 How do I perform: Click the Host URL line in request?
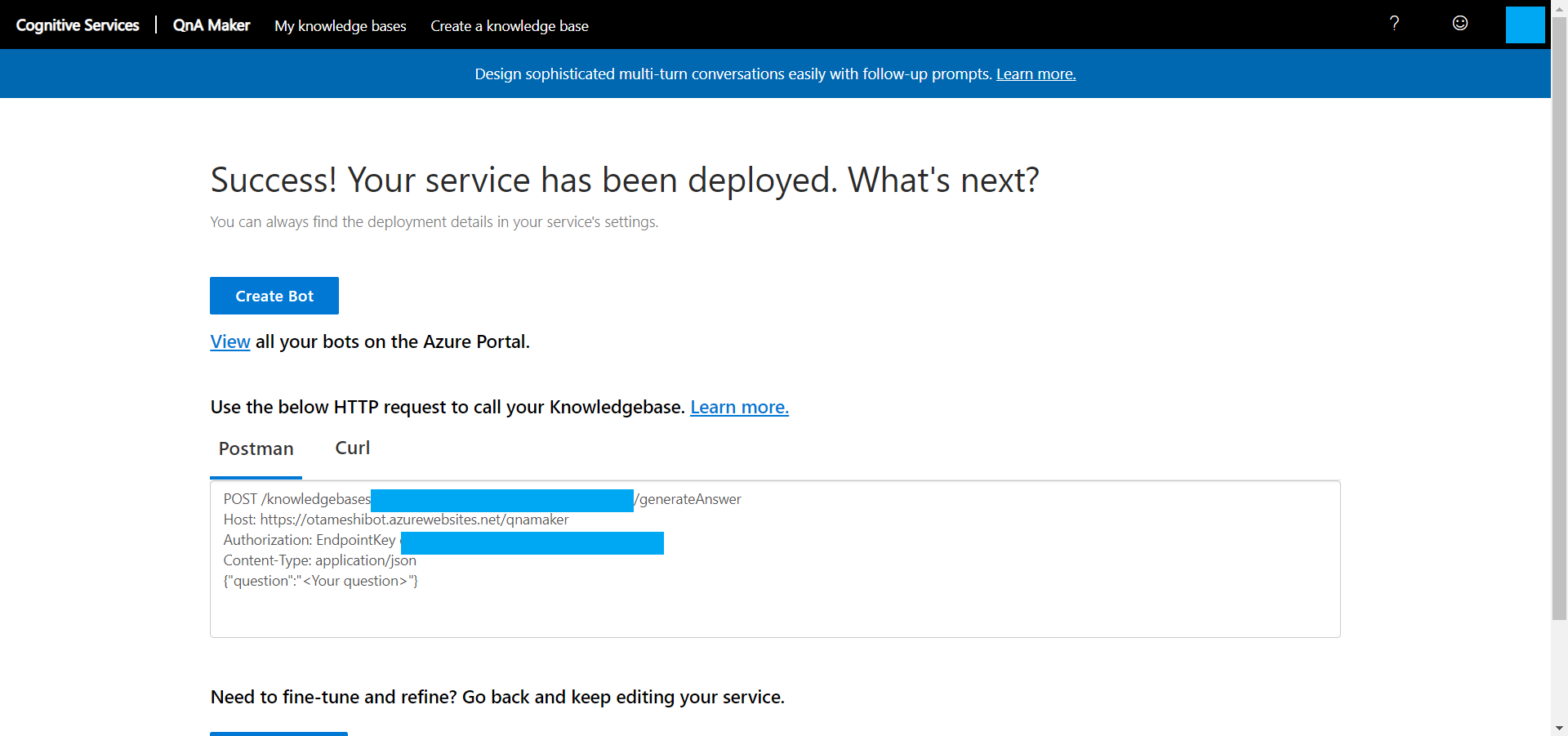[x=396, y=520]
